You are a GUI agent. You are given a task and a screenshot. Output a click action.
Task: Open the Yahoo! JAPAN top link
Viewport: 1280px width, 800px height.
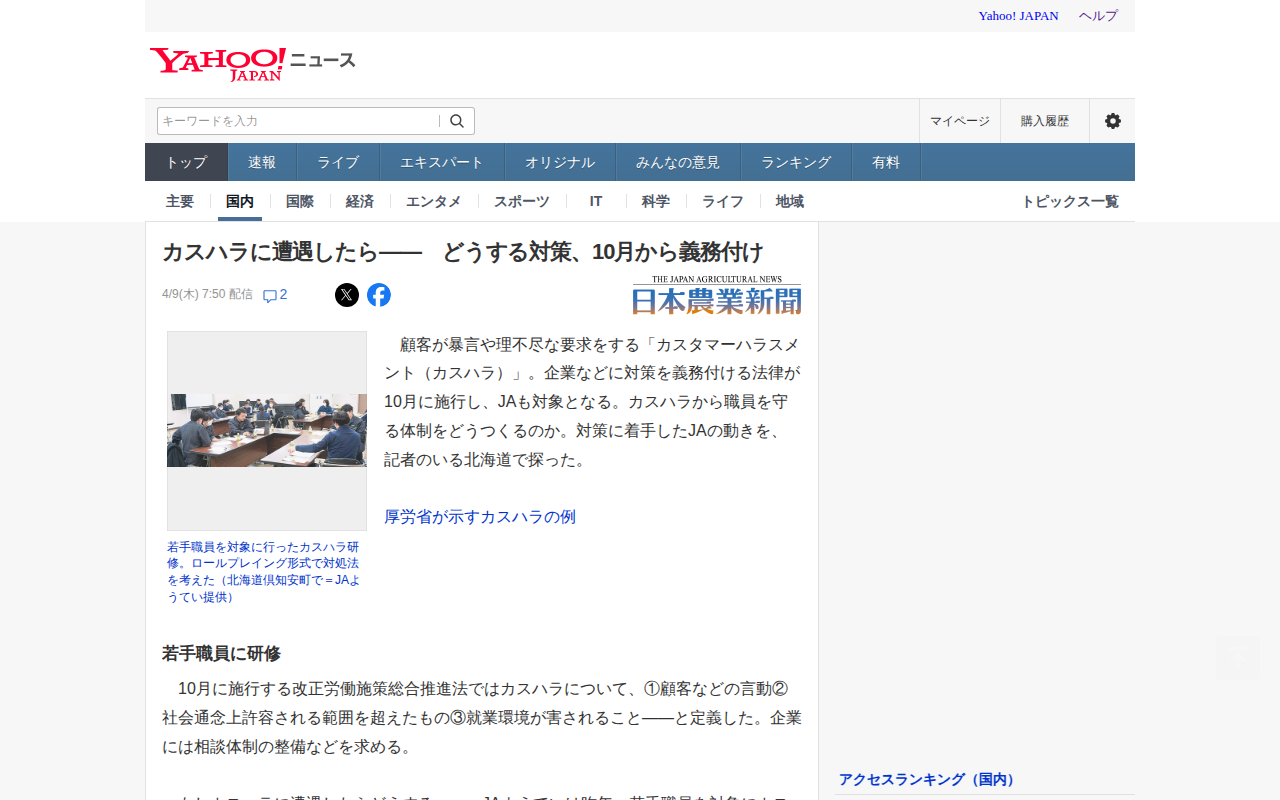[1018, 16]
